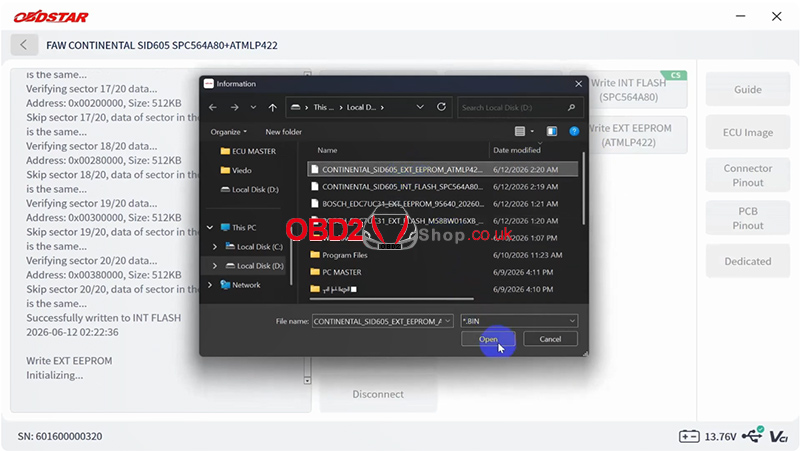The height and width of the screenshot is (451, 800).
Task: Cancel the file selection dialog
Action: tap(550, 339)
